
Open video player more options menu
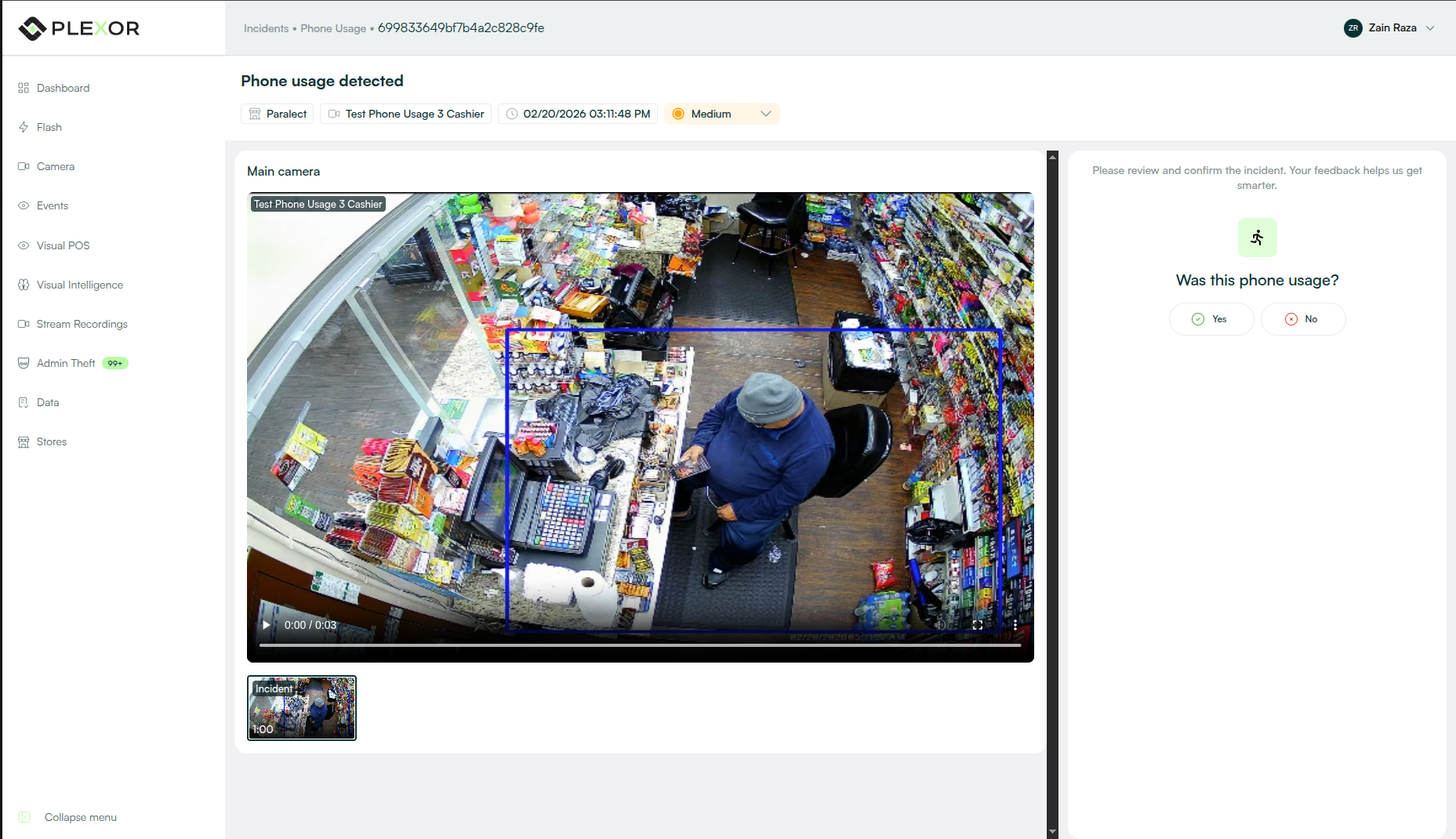coord(1015,625)
